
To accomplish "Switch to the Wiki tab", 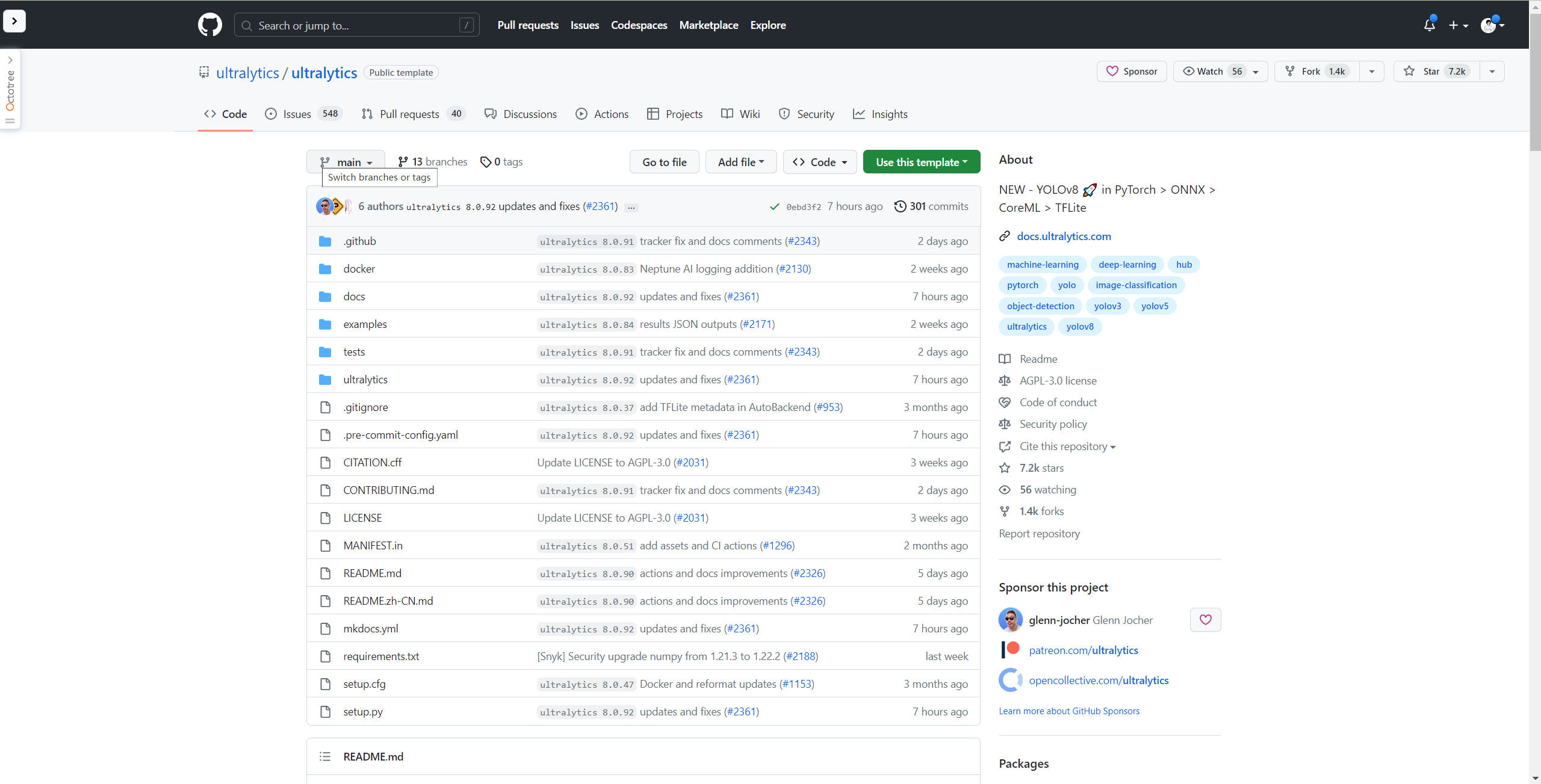I will click(x=740, y=114).
